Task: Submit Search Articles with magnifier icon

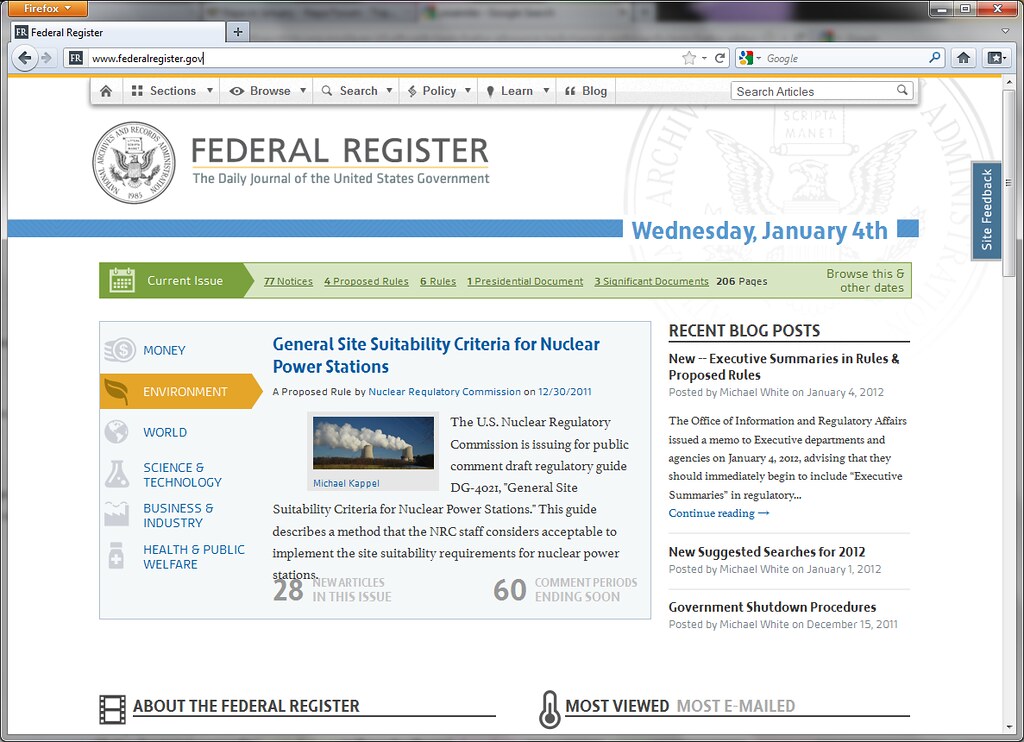Action: (902, 90)
